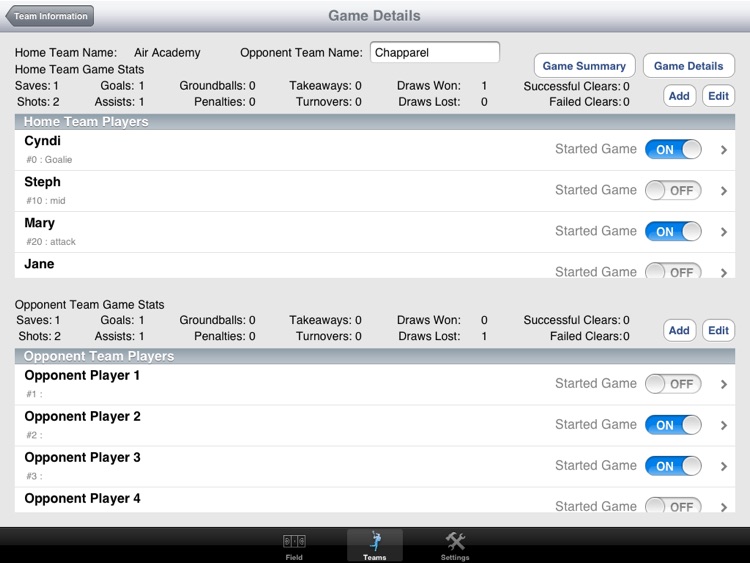Click '#0 : Goalie' under Cyndi
This screenshot has width=750, height=563.
coord(49,160)
